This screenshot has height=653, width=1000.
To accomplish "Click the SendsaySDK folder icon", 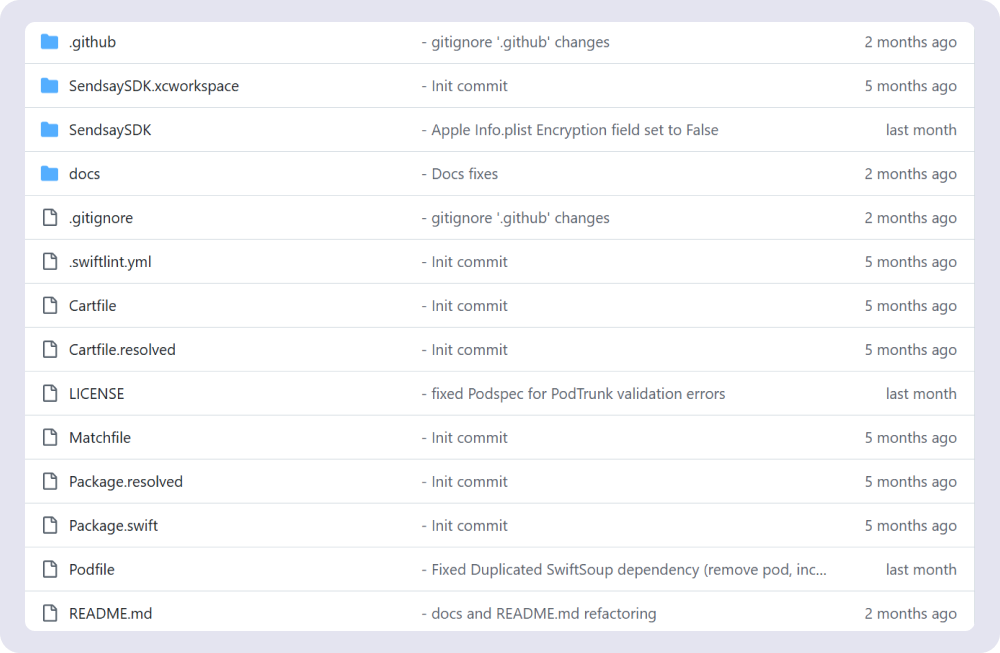I will click(x=50, y=129).
